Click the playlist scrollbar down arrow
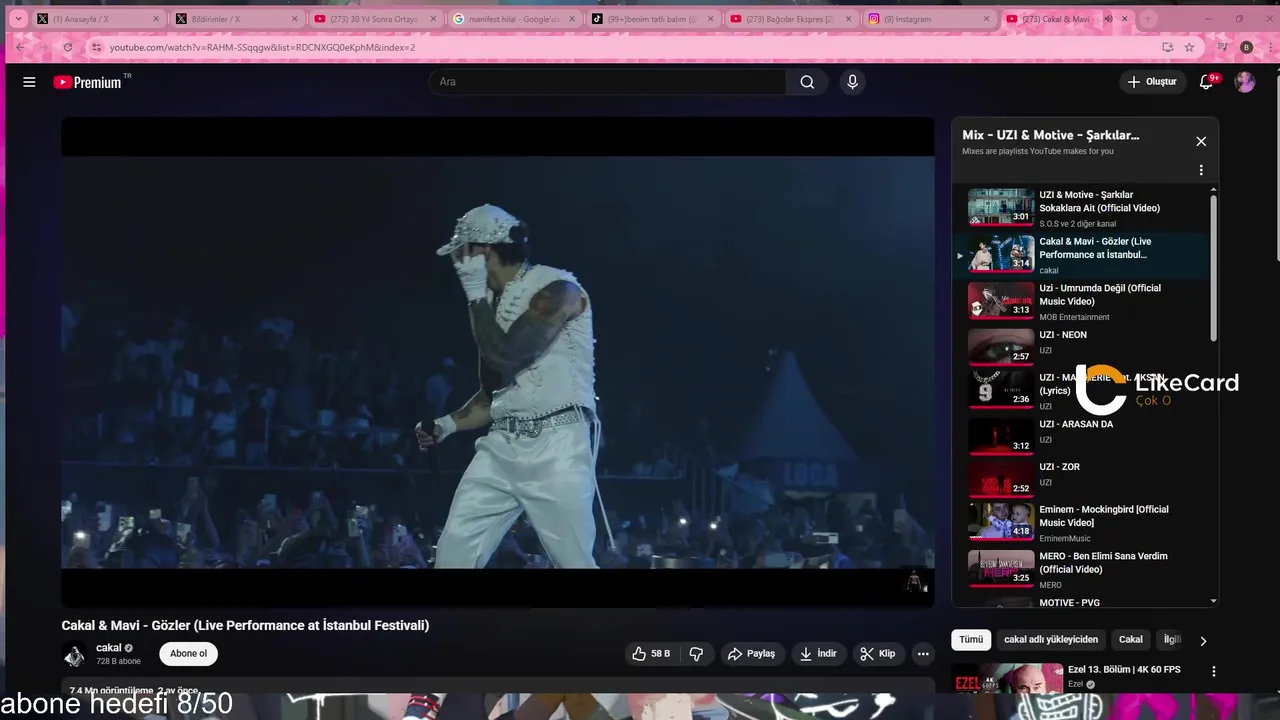This screenshot has width=1280, height=720. 1214,601
